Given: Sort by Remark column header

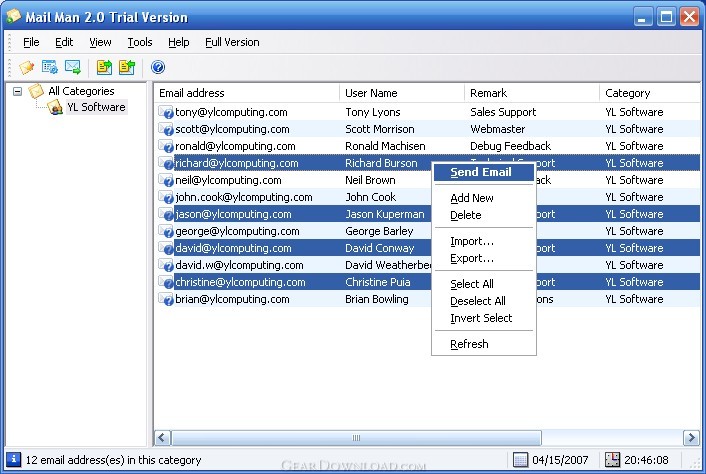Looking at the screenshot, I should [532, 93].
